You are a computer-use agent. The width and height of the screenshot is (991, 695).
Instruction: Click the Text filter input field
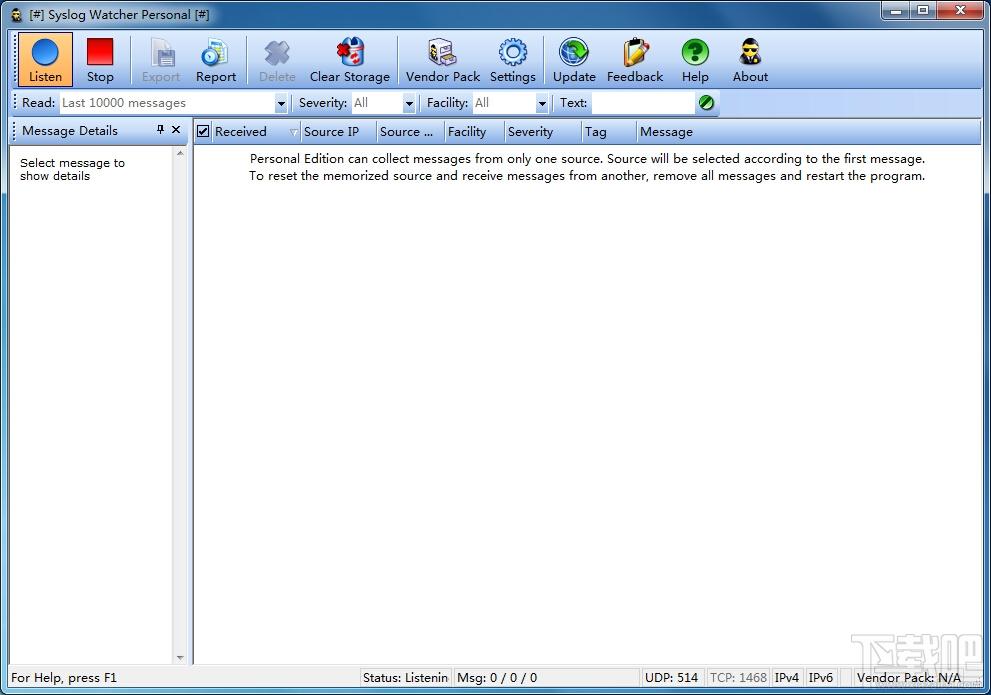pyautogui.click(x=643, y=103)
